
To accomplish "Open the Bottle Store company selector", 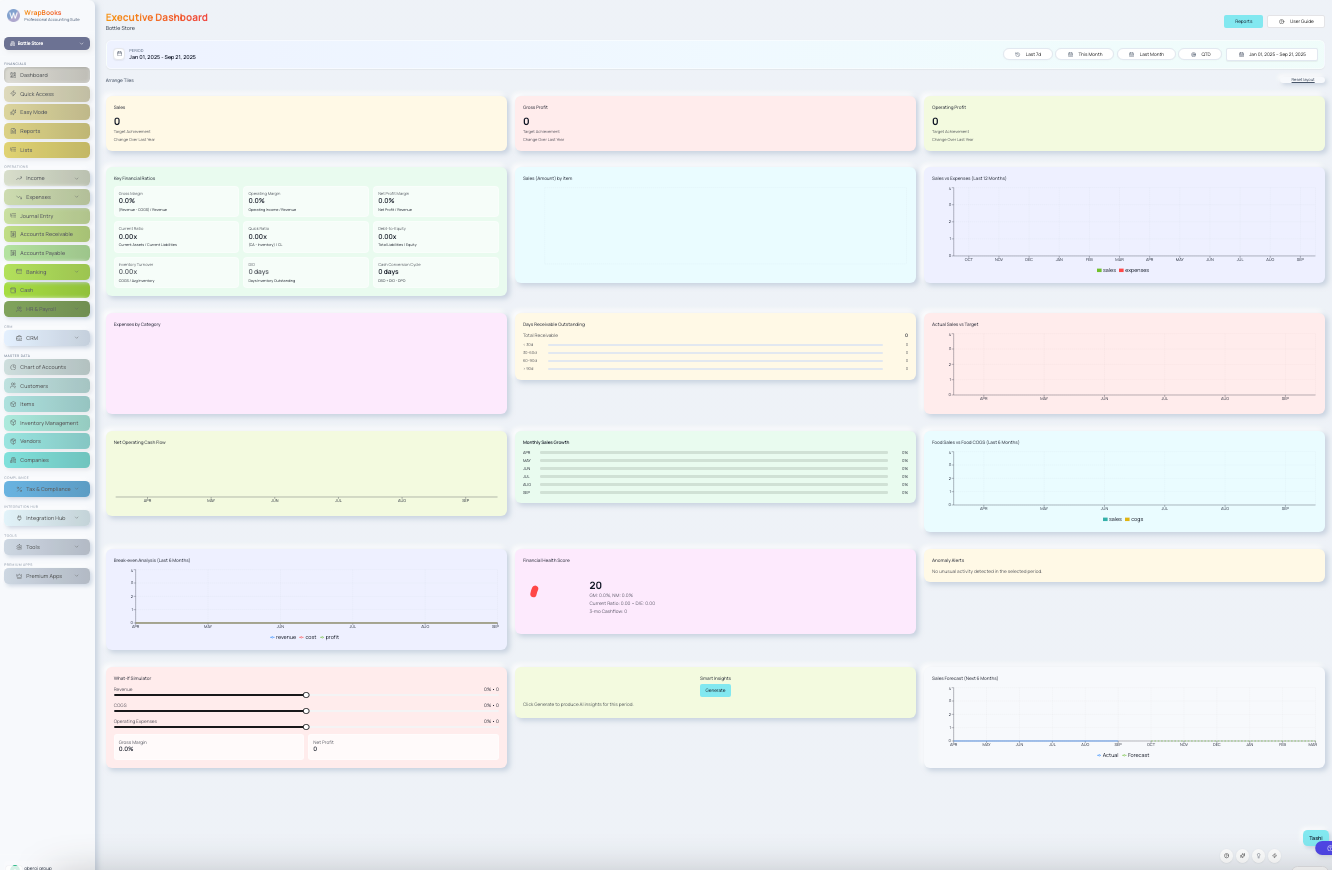I will pyautogui.click(x=47, y=44).
